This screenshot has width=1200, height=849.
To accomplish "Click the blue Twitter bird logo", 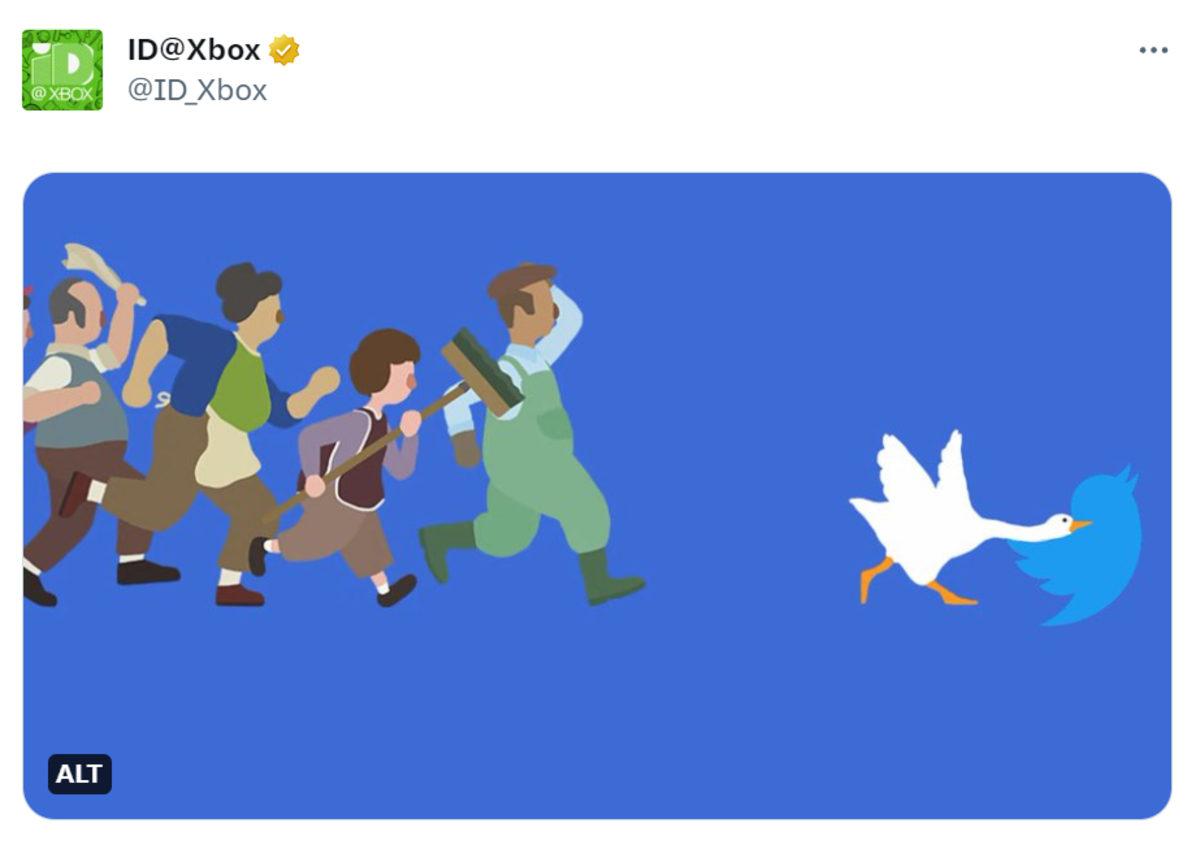I will (1085, 550).
